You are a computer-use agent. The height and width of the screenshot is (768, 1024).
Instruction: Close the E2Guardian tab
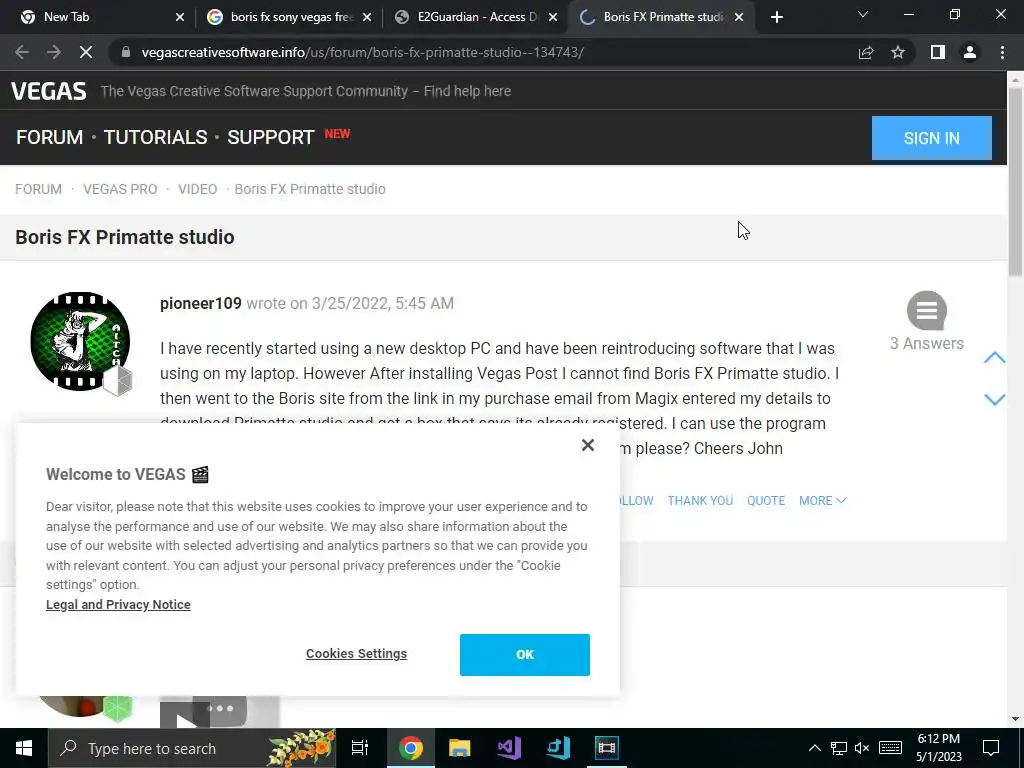click(x=553, y=17)
